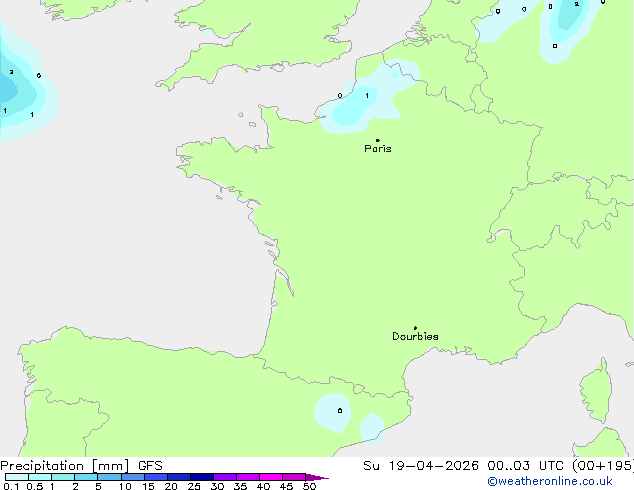Pick the palest cyan swatch between 0.1 and 0.5

(x=17, y=477)
